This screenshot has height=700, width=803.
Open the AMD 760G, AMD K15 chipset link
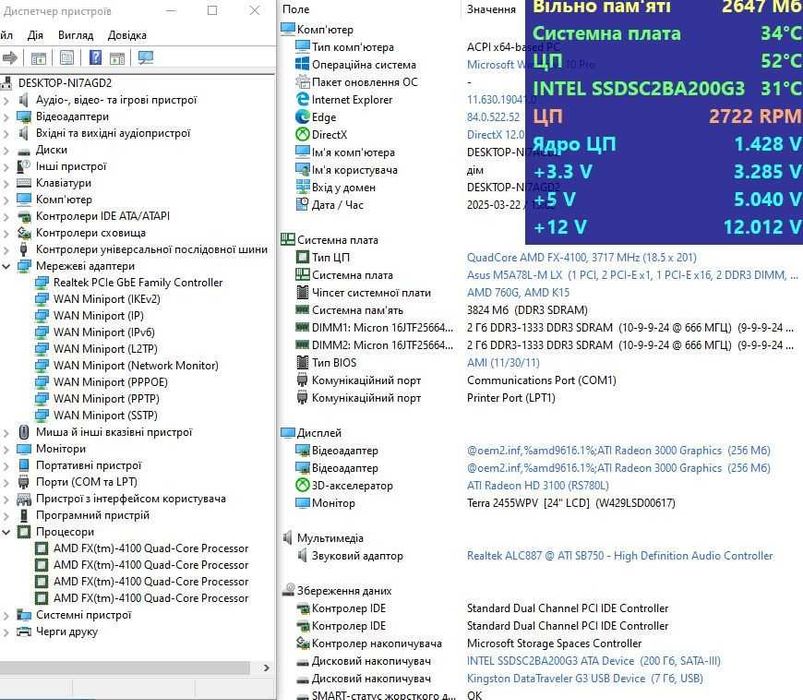[x=518, y=292]
